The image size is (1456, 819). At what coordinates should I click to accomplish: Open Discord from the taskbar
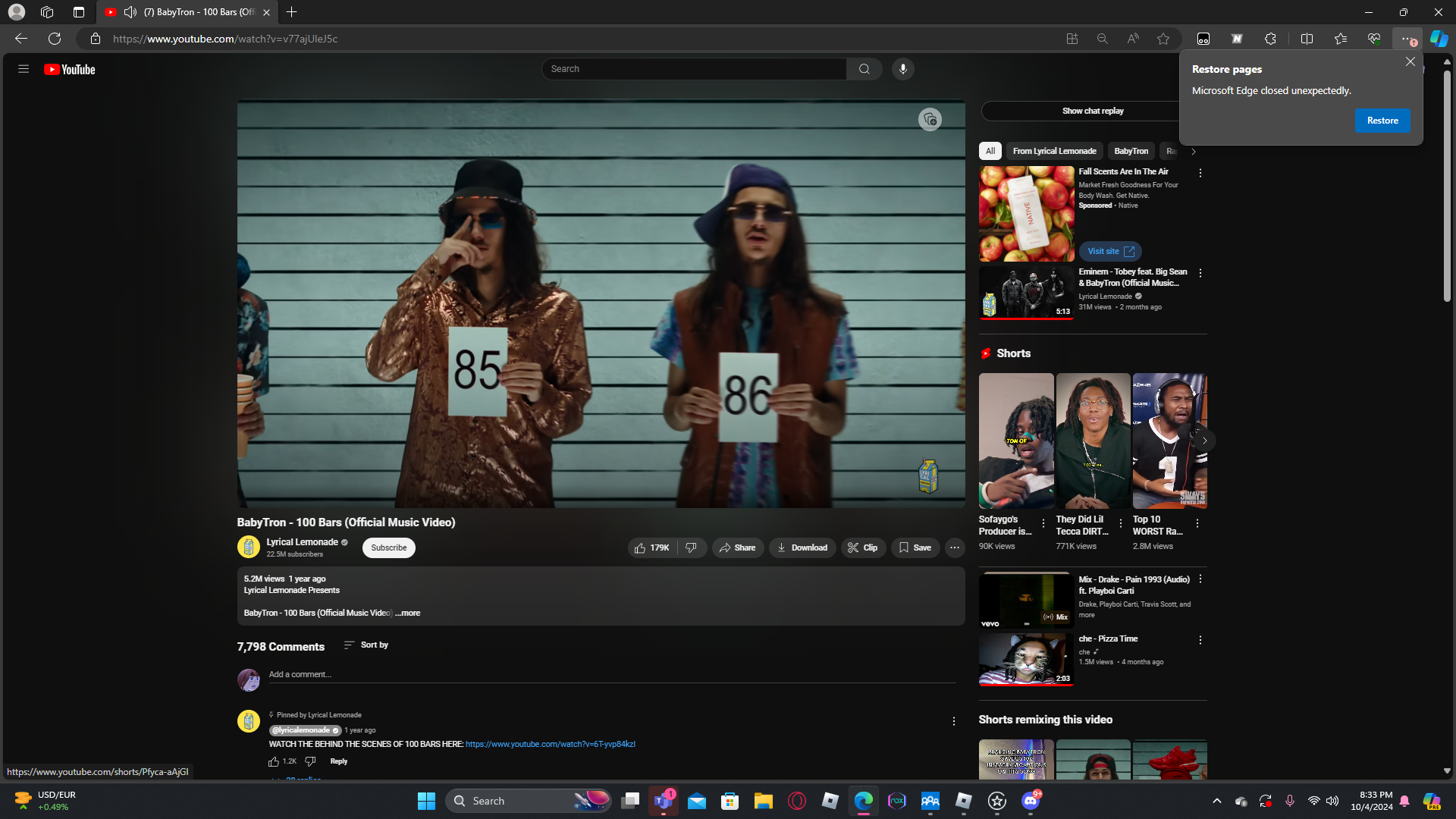[1031, 801]
